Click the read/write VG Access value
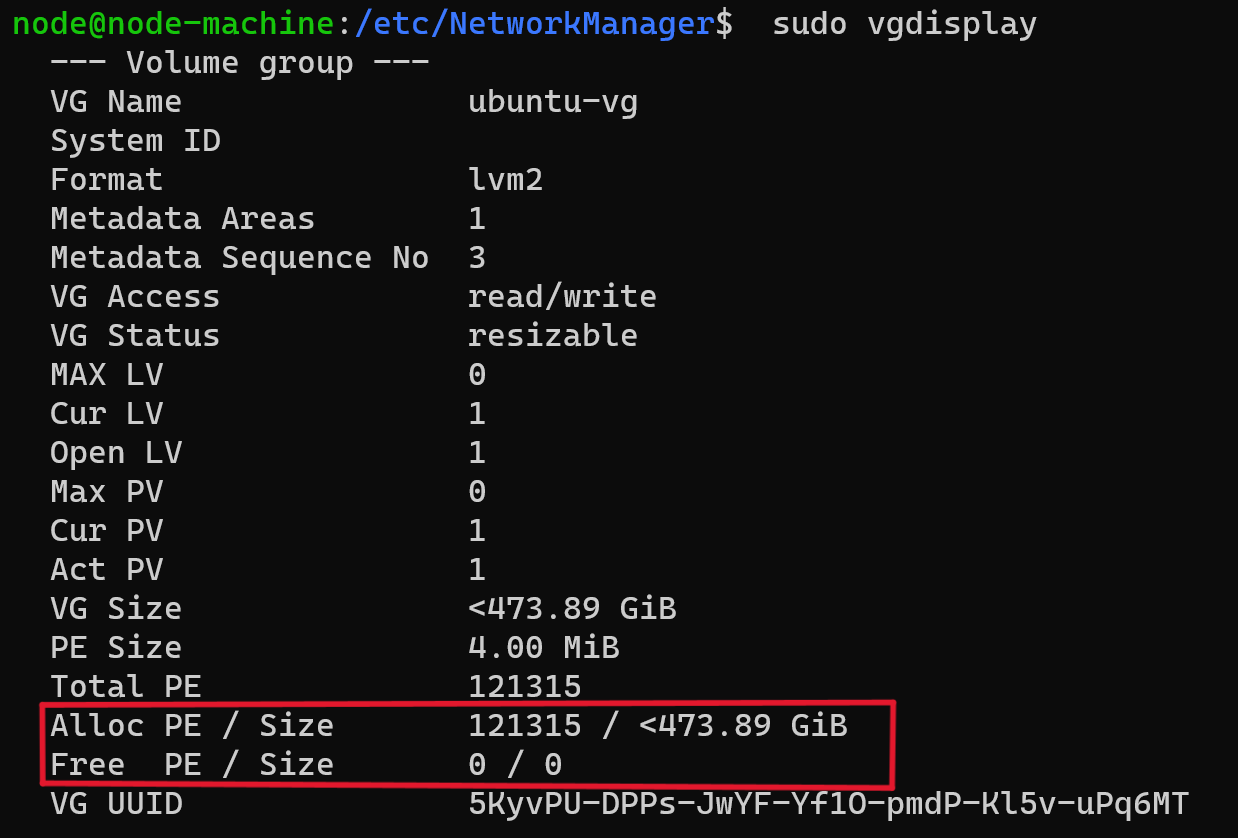This screenshot has width=1238, height=838. [562, 297]
